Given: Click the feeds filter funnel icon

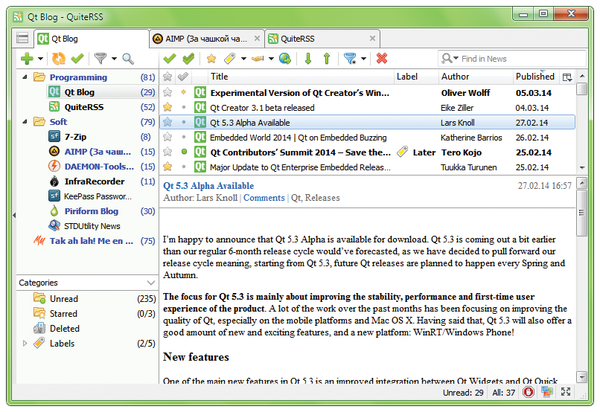Looking at the screenshot, I should point(101,59).
